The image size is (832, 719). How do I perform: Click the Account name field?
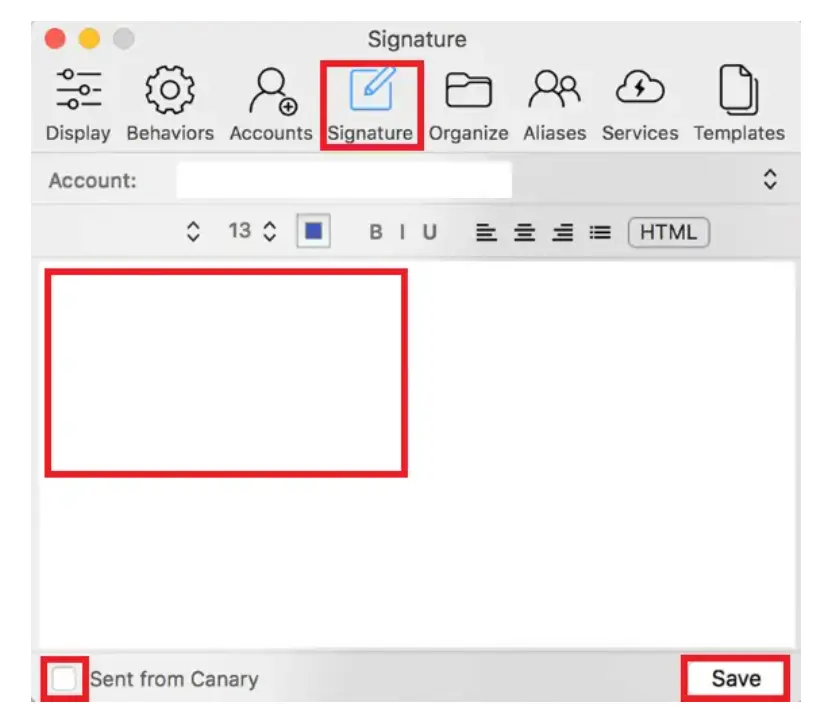coord(344,180)
